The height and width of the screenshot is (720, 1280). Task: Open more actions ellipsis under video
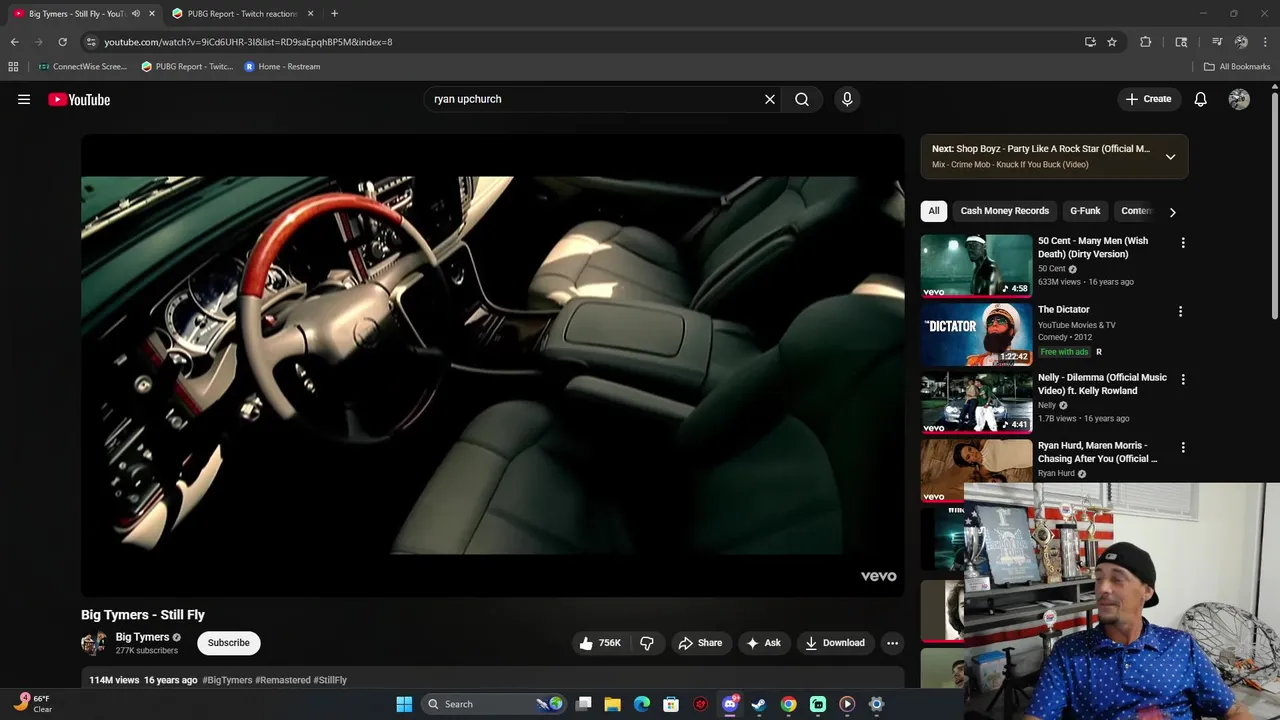[892, 643]
